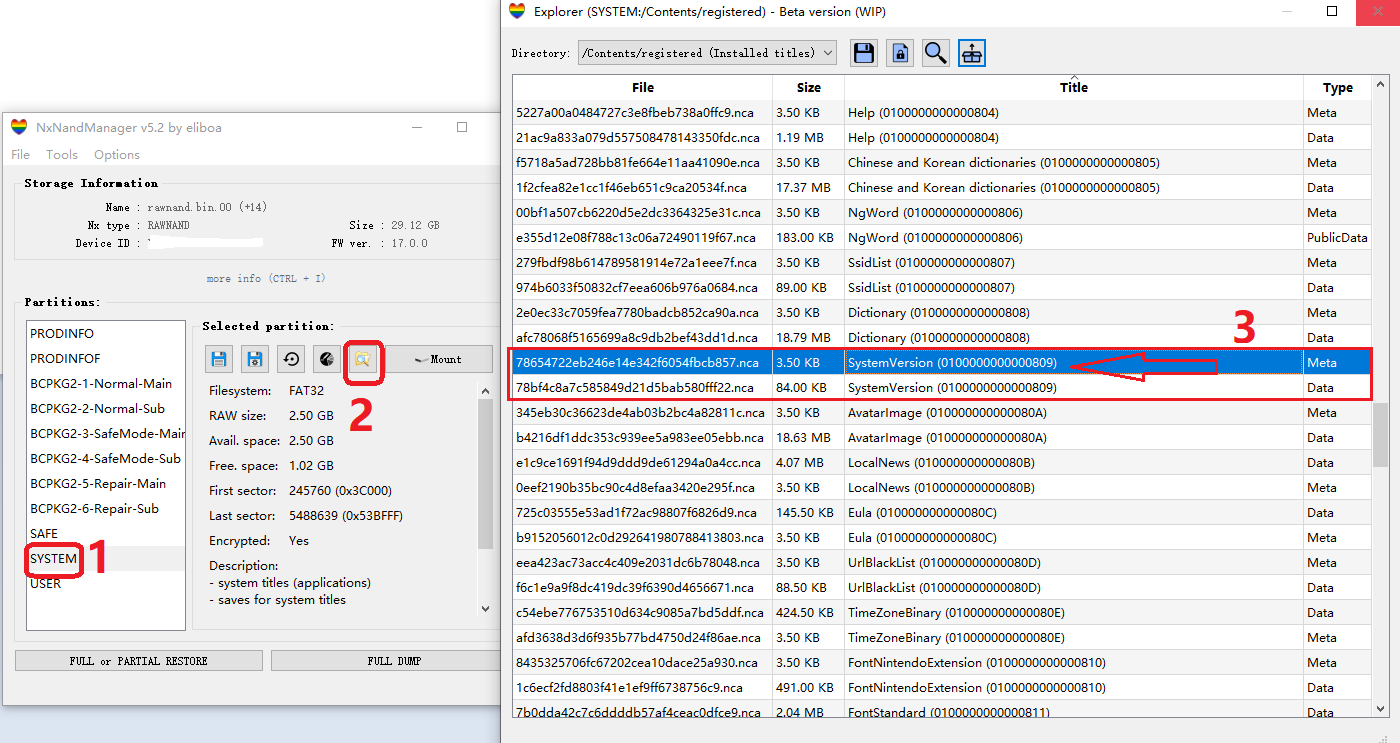The image size is (1400, 743).
Task: Select the PRODINFOF partition
Action: tap(106, 358)
